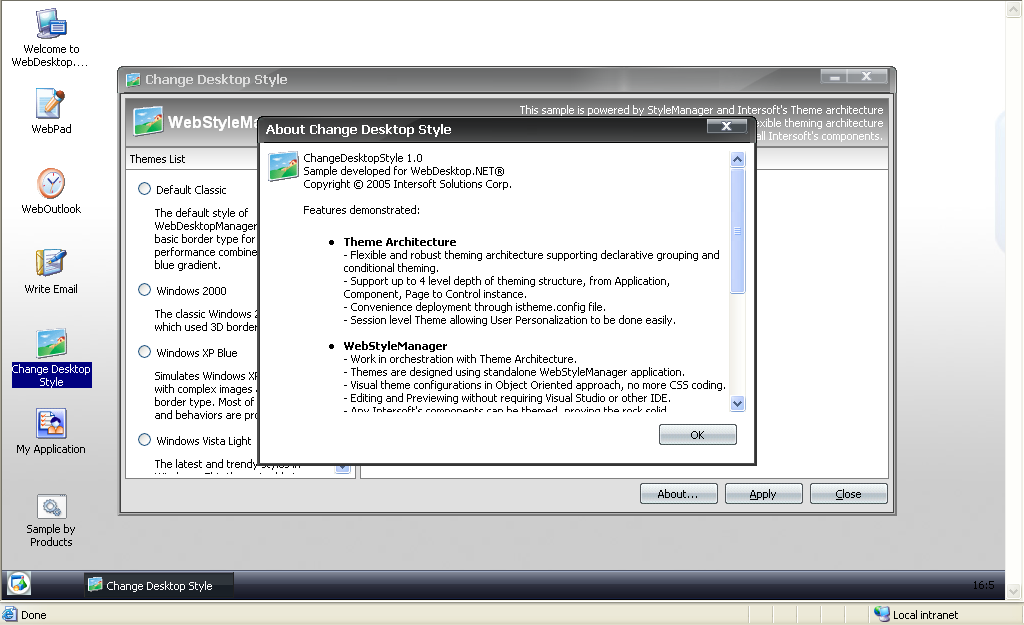Select the Windows XP Blue radio button
Screen dimensions: 1024x625
coord(145,352)
